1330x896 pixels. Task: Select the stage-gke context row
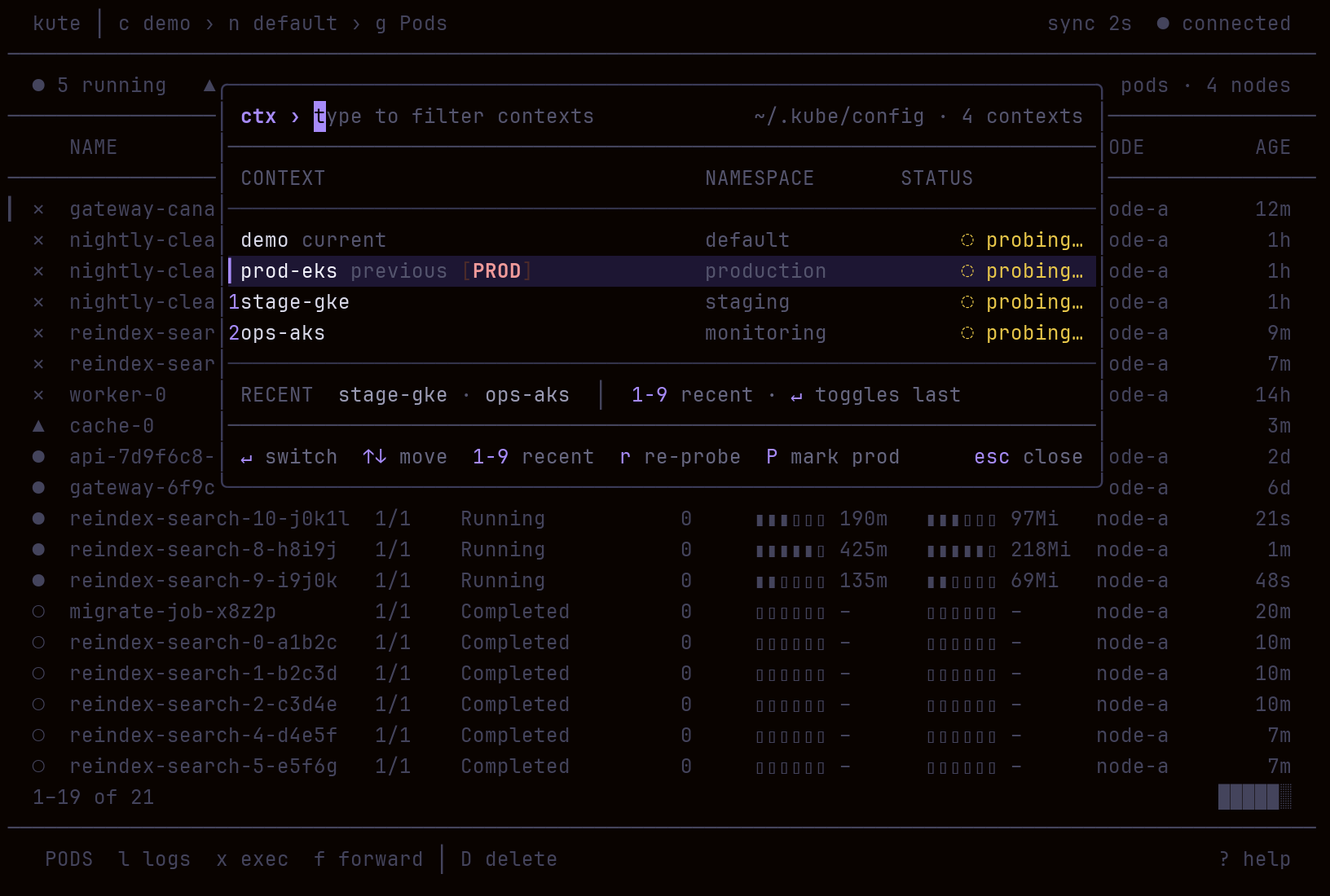[662, 302]
